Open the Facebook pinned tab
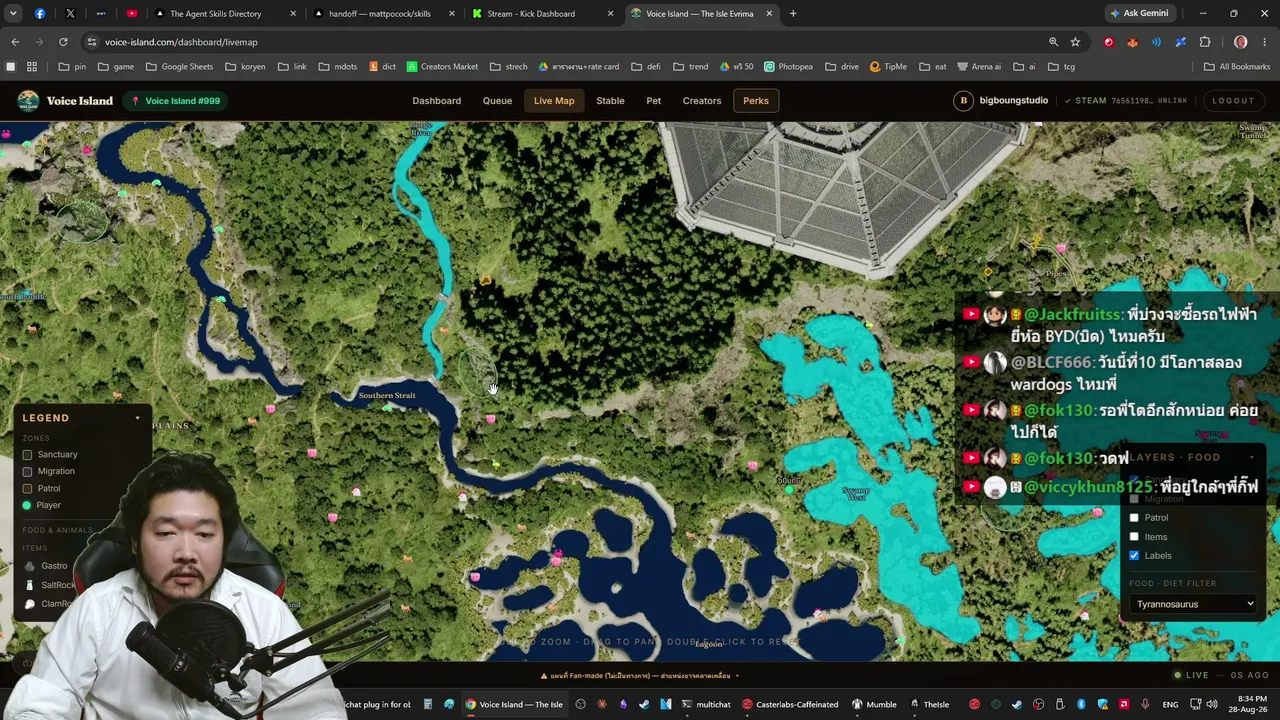 (x=40, y=14)
